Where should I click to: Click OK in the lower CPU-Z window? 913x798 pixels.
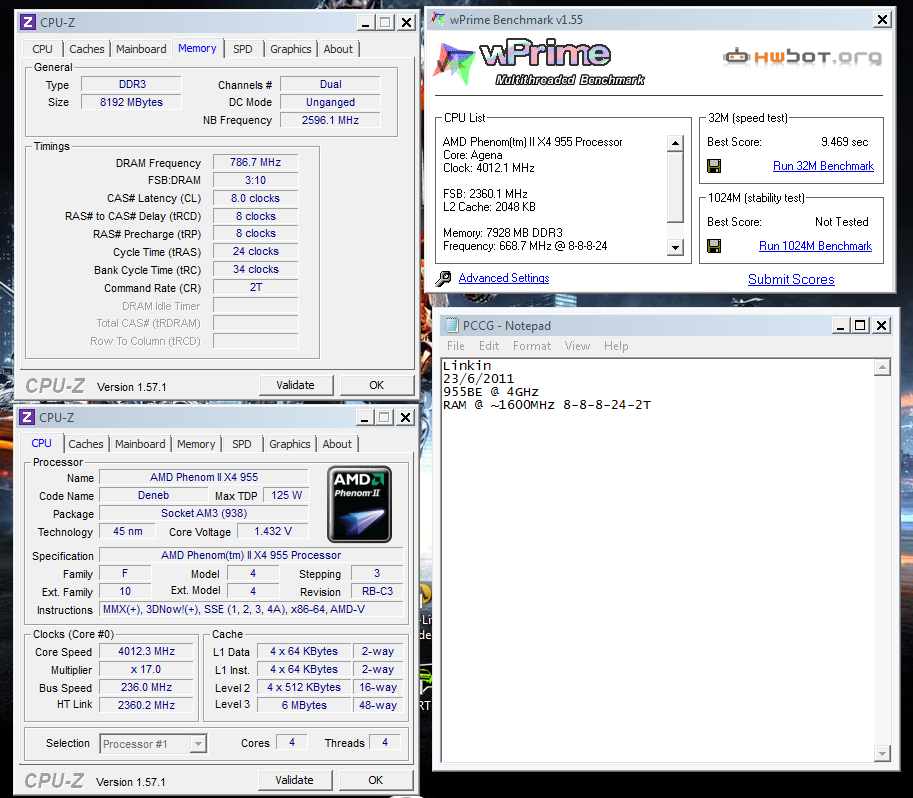coord(376,780)
